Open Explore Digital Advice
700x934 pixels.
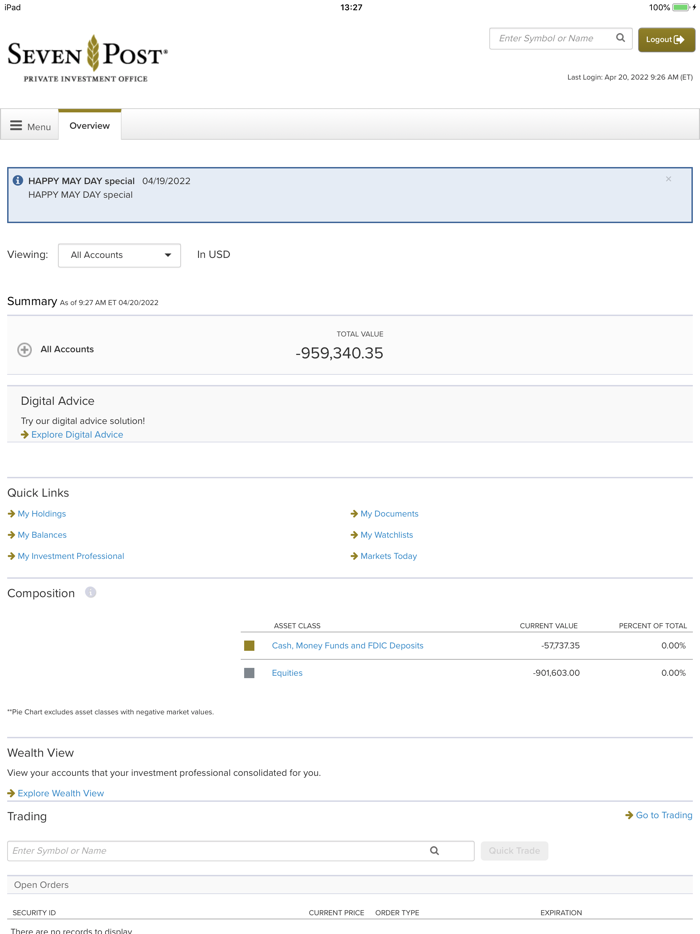(79, 434)
